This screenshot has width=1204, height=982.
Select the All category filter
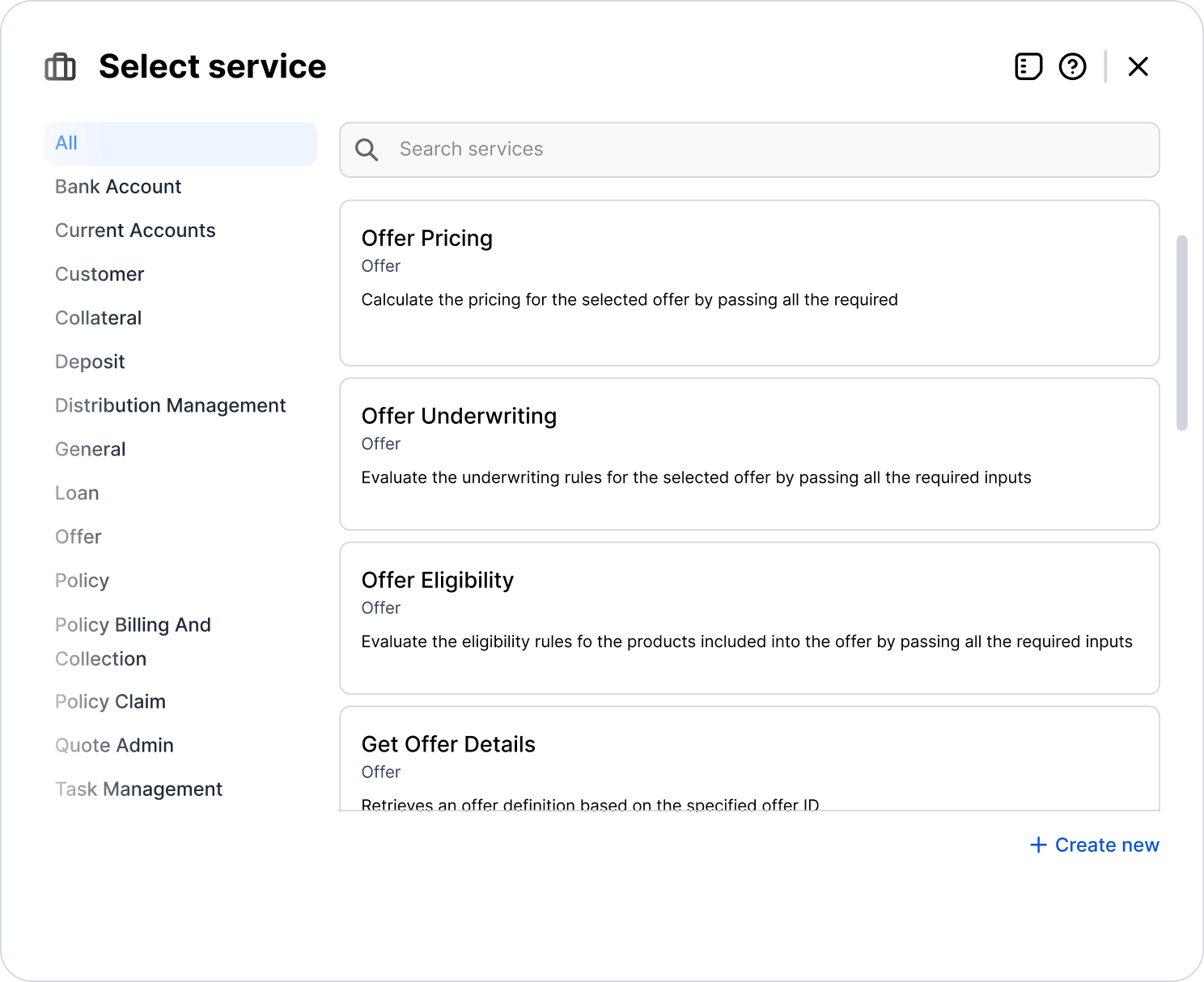[x=180, y=143]
